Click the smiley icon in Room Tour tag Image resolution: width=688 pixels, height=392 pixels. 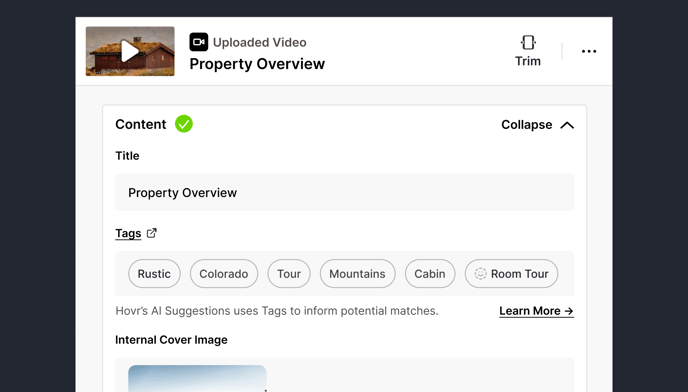point(480,273)
